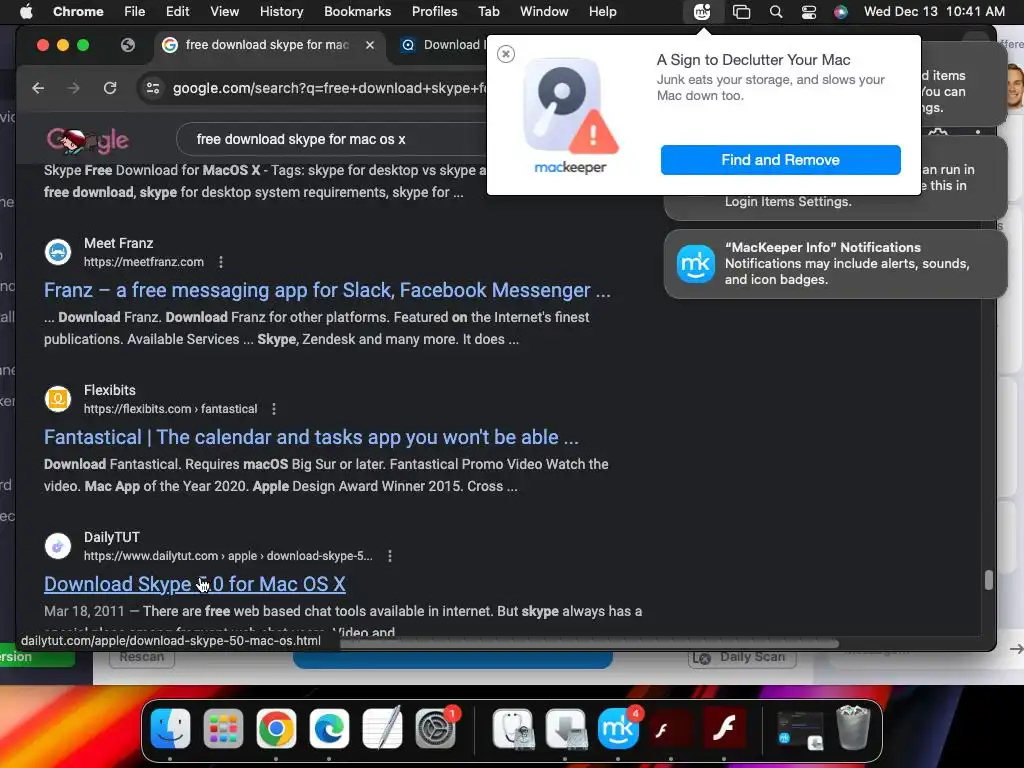
Task: Open the Window menu
Action: 544,11
